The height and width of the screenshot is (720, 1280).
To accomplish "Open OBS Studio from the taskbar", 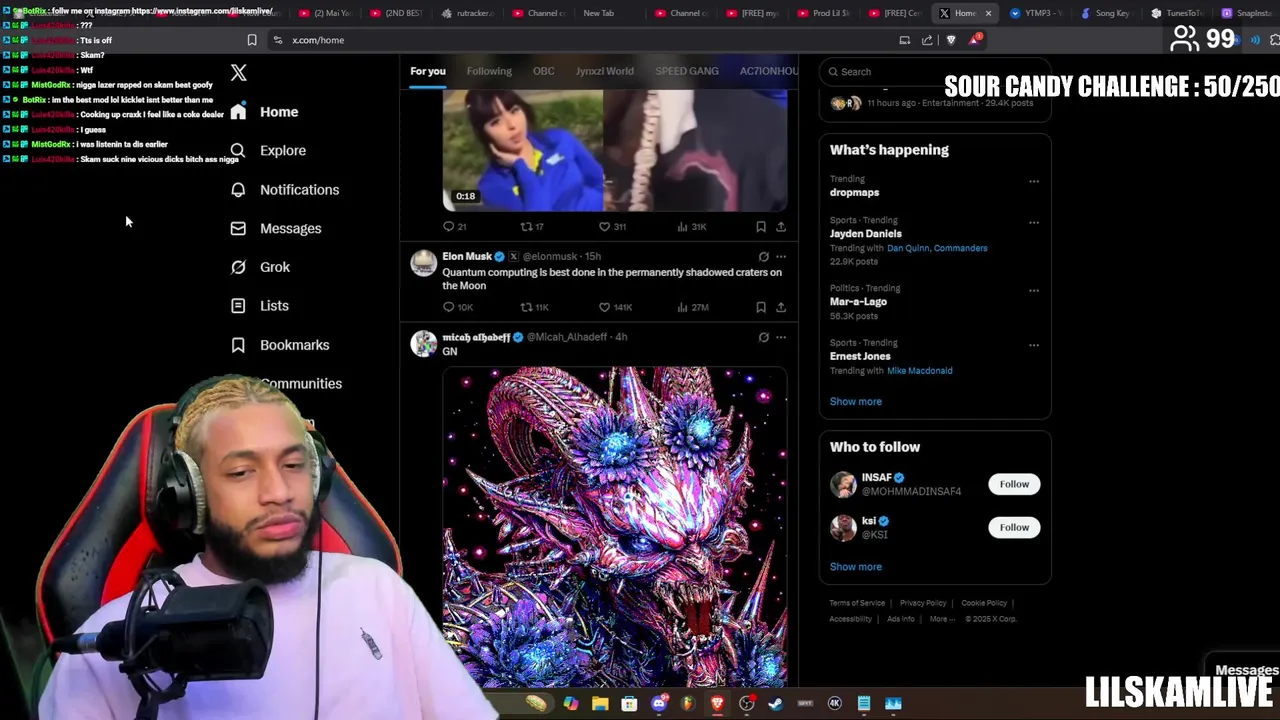I will click(x=747, y=704).
